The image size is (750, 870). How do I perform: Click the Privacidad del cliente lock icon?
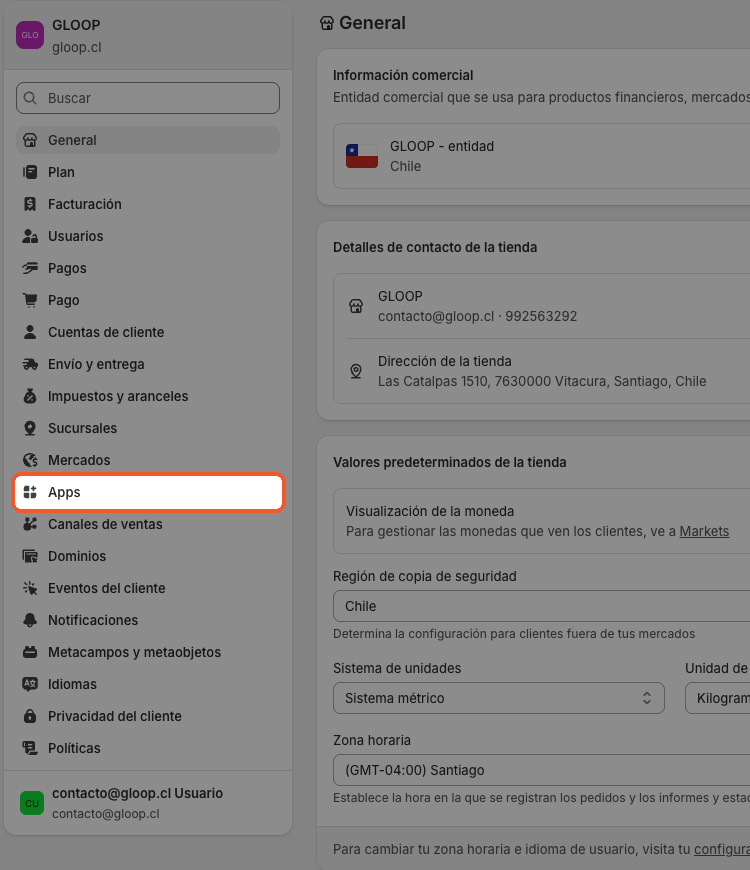[30, 716]
